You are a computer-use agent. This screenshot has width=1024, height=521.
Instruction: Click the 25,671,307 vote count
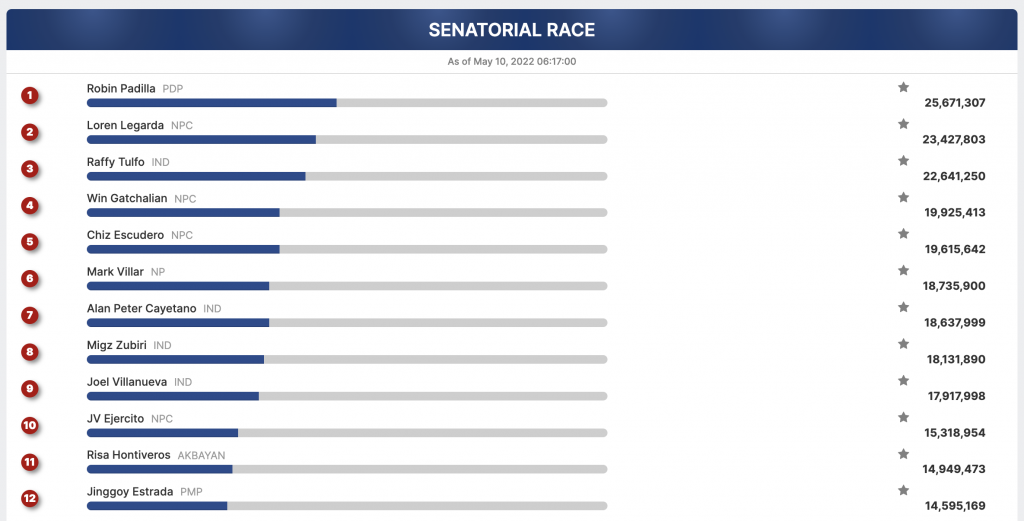click(x=955, y=103)
